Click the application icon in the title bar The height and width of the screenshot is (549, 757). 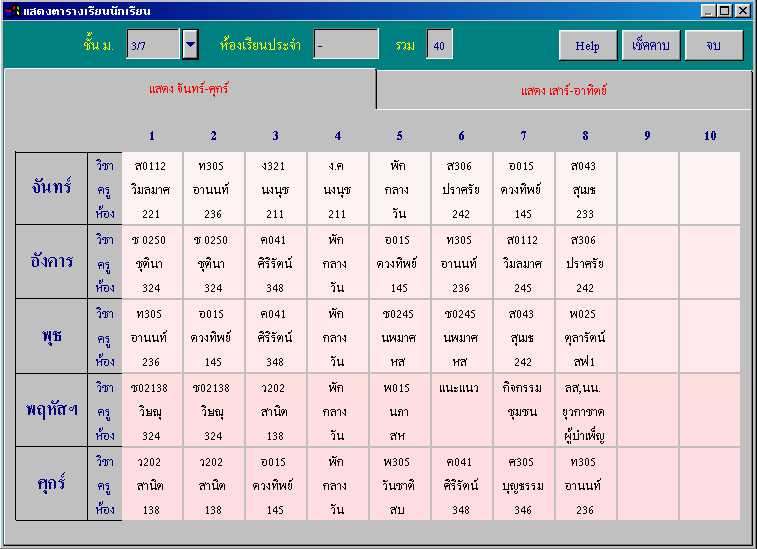click(15, 10)
